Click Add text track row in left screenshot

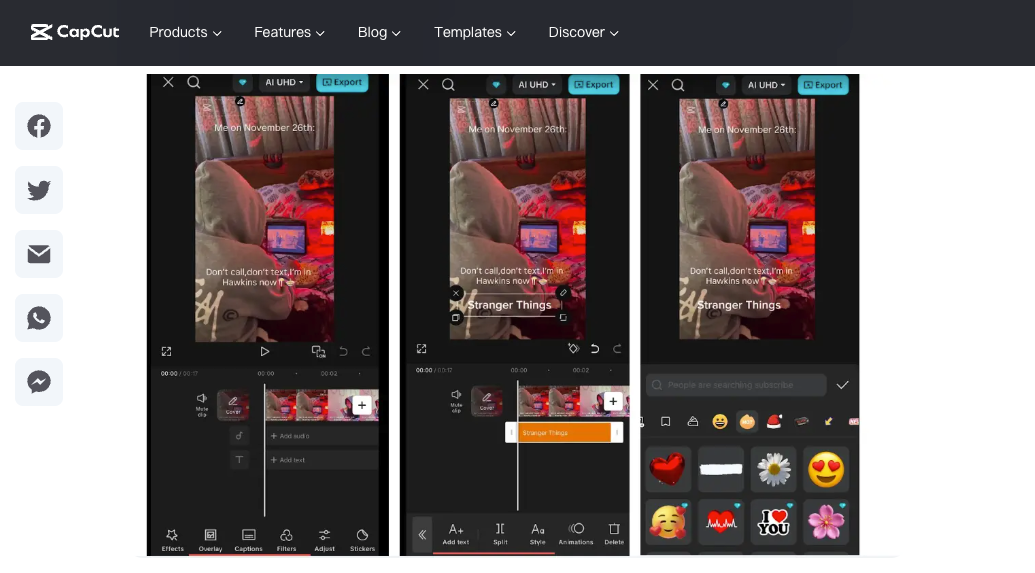pos(322,459)
